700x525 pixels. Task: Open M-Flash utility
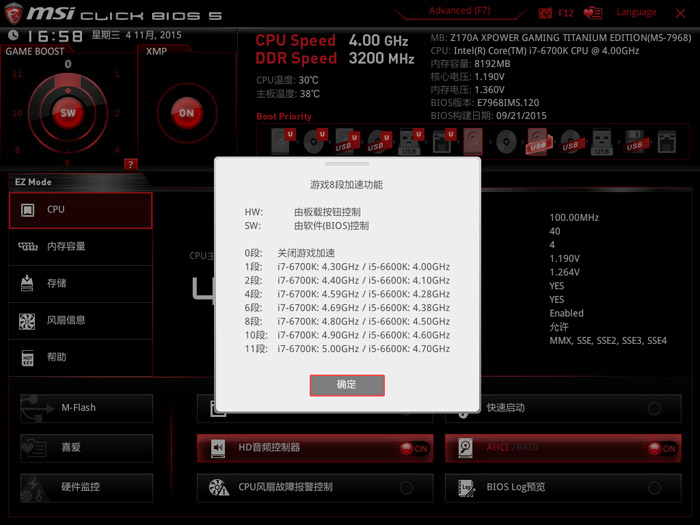86,408
